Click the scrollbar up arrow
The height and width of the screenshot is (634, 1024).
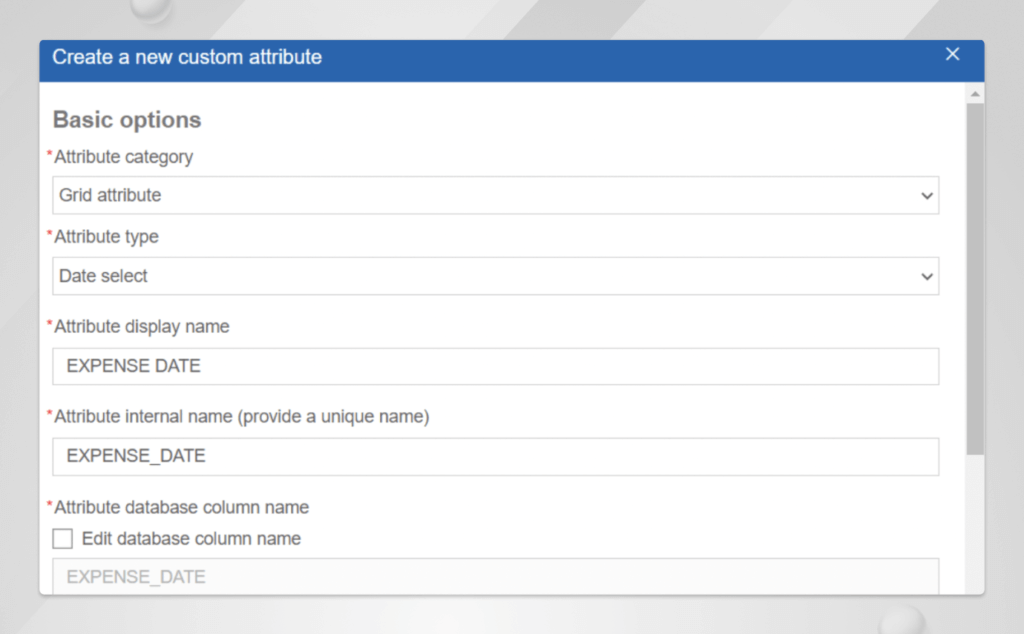coord(975,94)
